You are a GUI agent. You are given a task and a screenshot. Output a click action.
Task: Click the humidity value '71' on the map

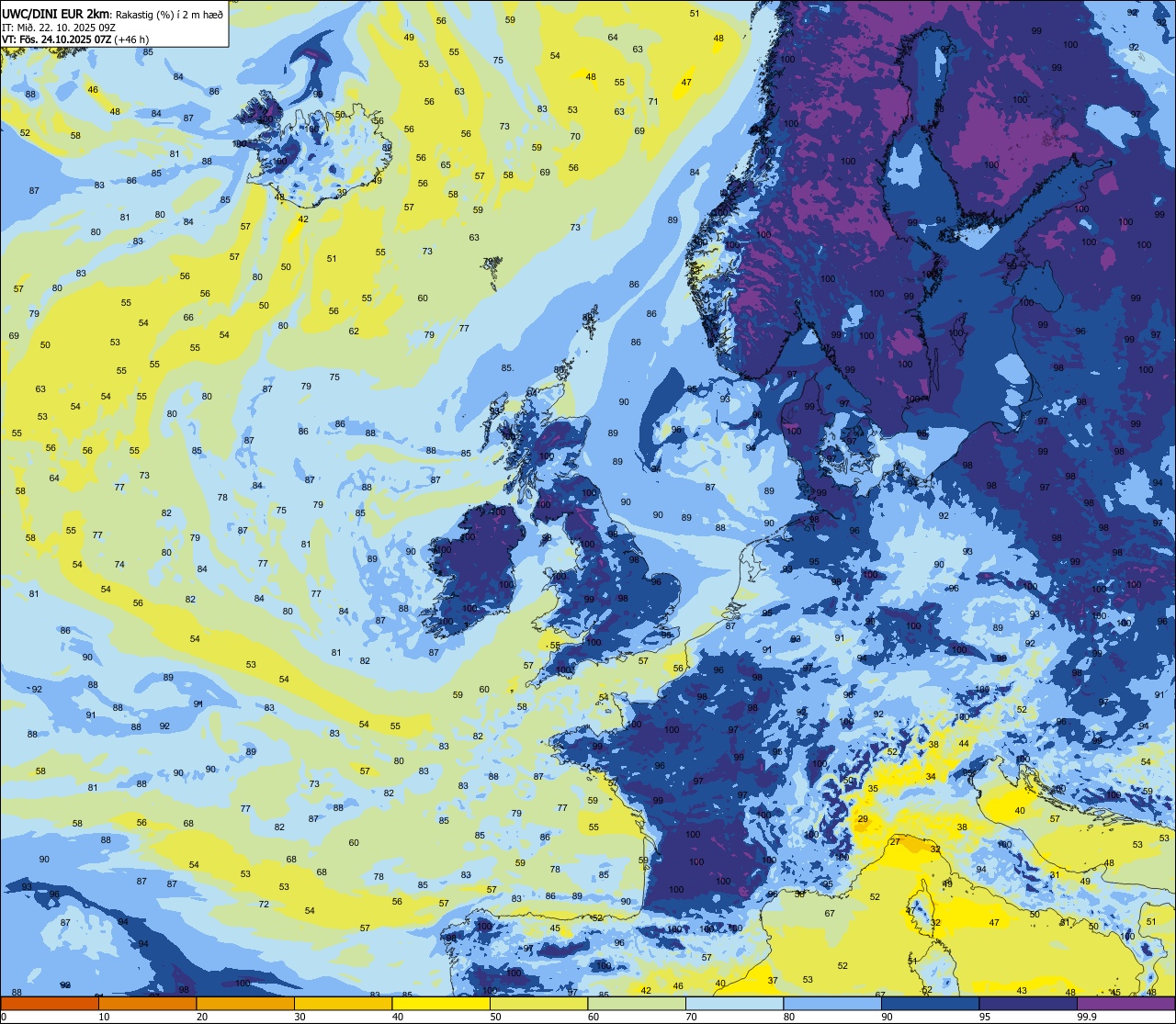(x=653, y=102)
